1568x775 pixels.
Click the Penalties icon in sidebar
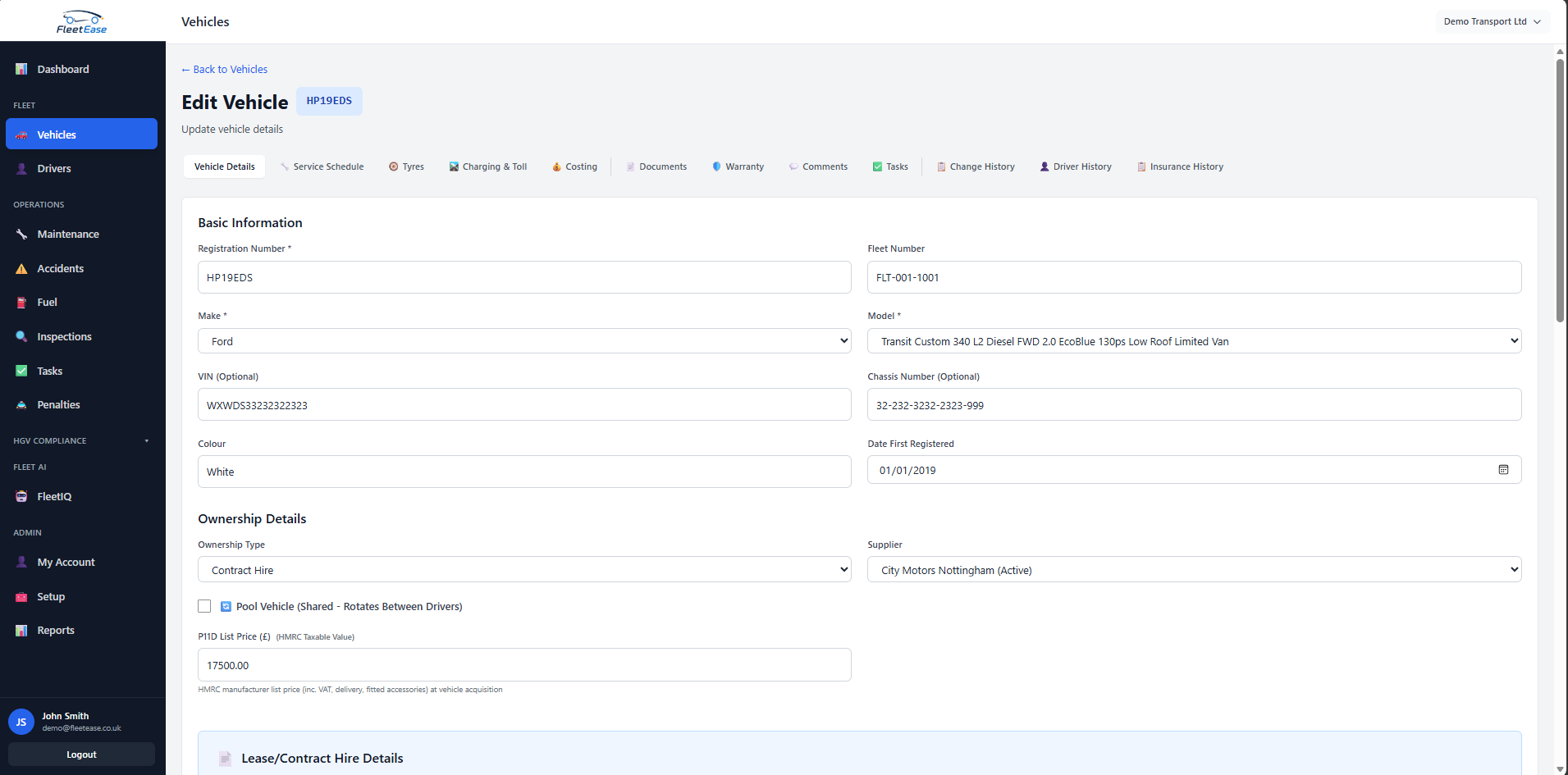point(21,405)
